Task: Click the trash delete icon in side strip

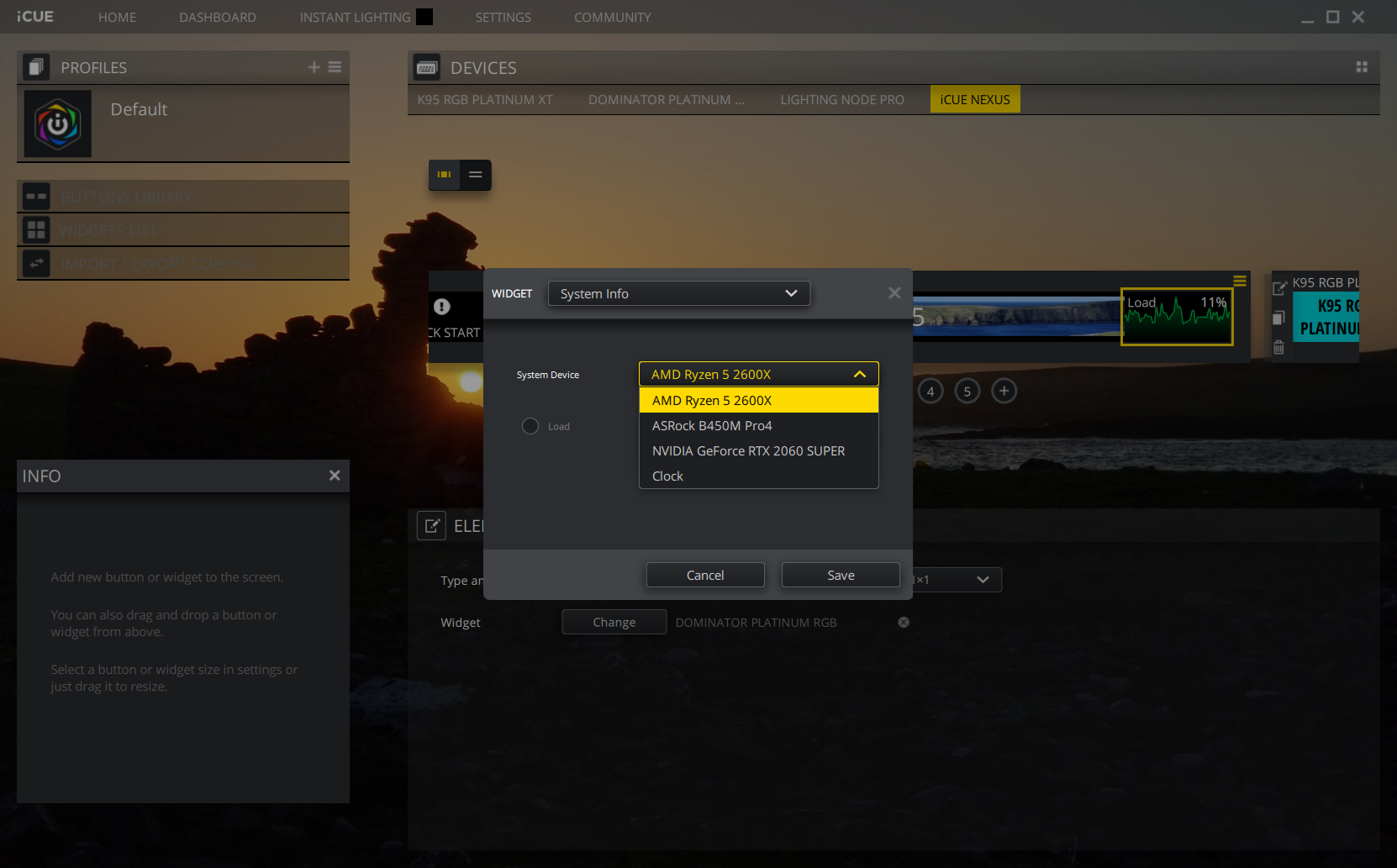Action: [x=1278, y=347]
